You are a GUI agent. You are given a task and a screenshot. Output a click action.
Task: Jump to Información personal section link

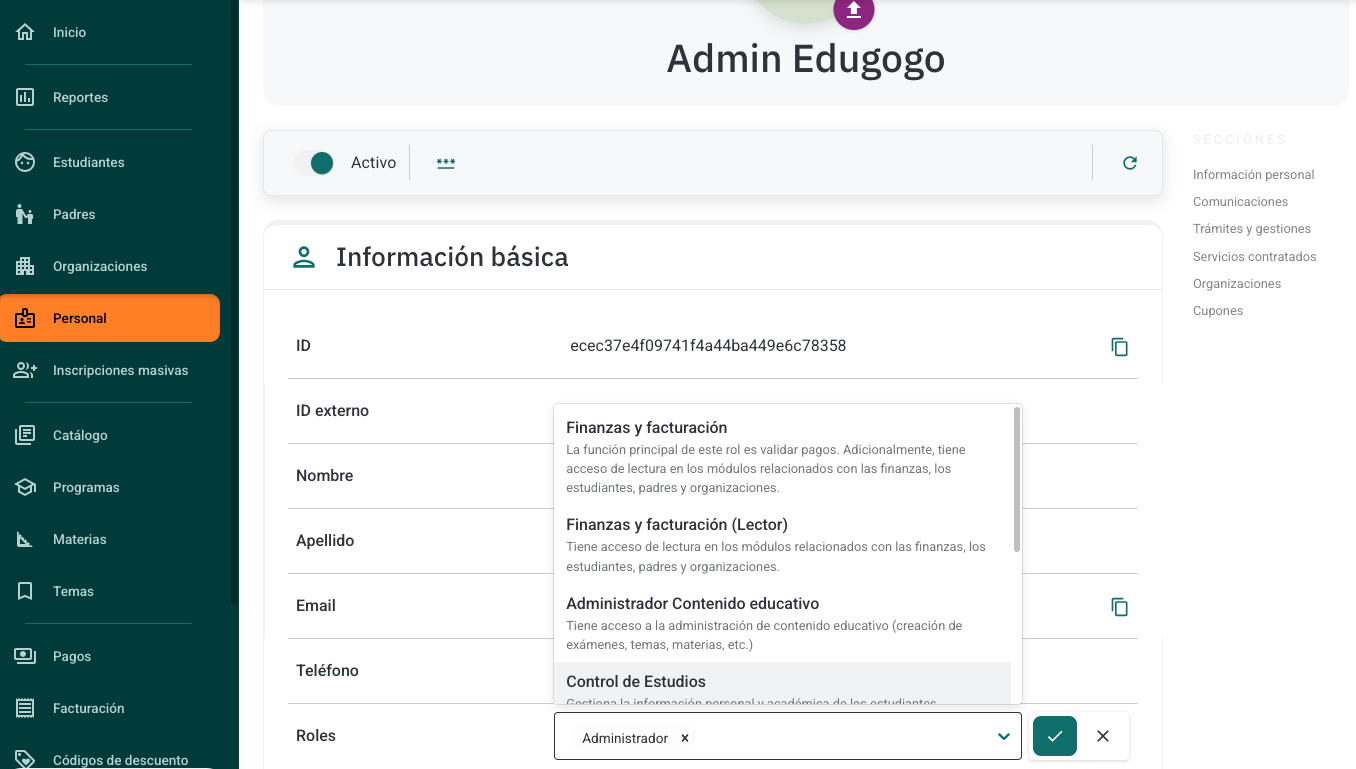point(1254,175)
